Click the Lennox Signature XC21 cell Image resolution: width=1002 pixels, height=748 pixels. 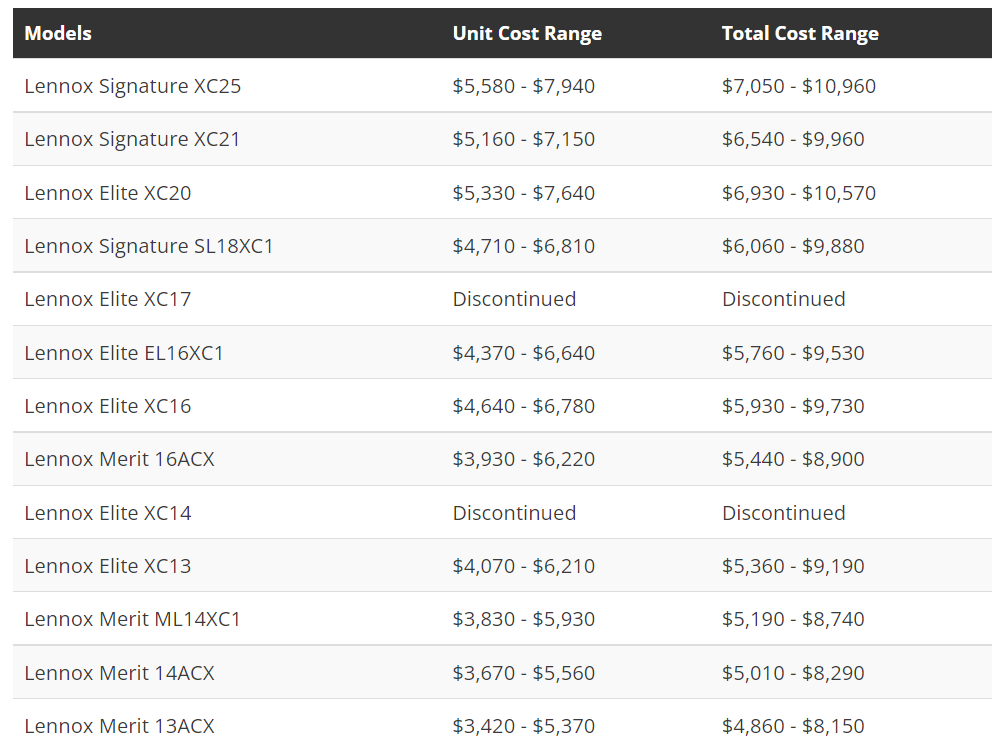(132, 139)
